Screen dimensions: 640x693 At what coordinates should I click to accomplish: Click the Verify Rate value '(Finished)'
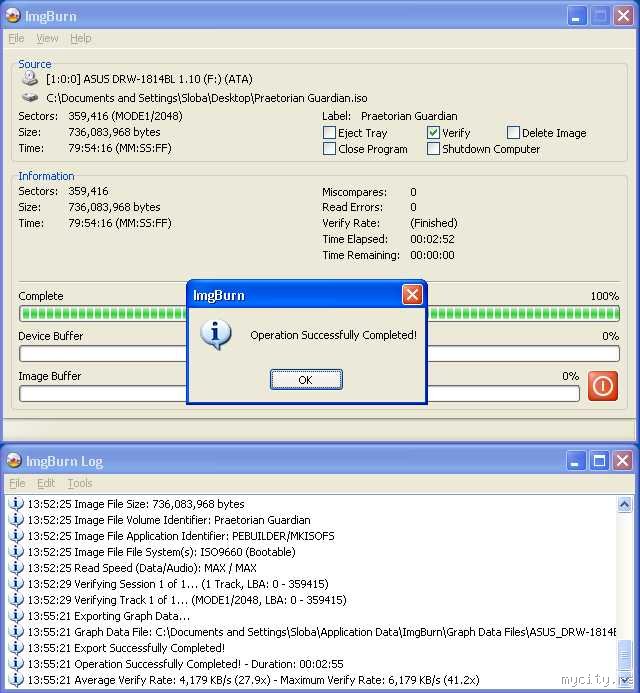[434, 223]
